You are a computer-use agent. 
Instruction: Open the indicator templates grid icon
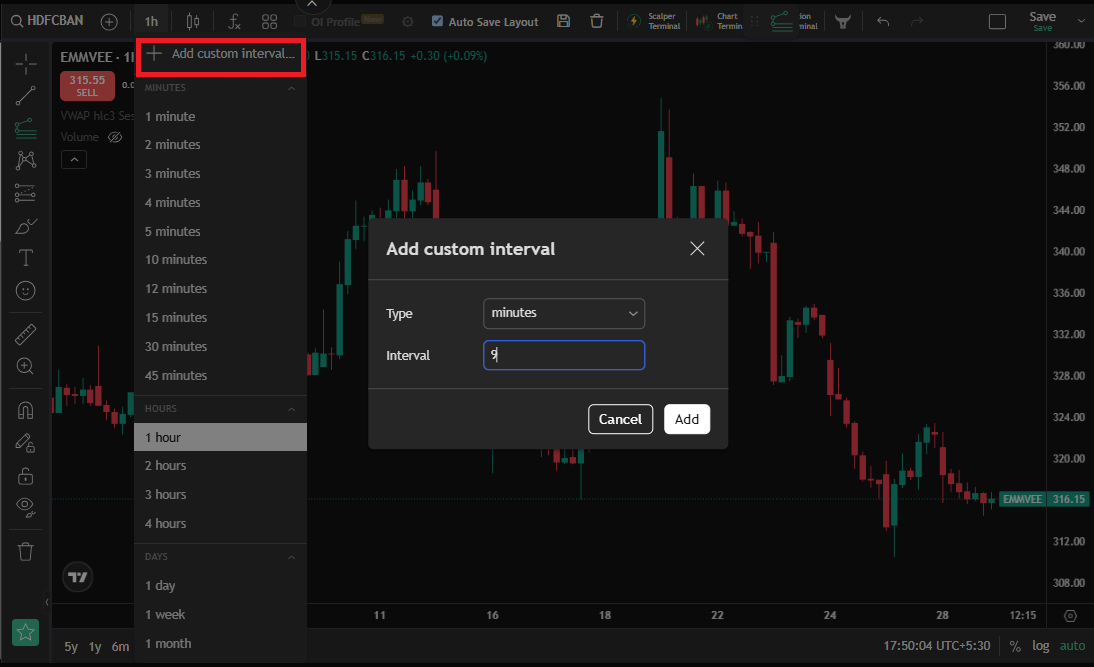[x=269, y=22]
